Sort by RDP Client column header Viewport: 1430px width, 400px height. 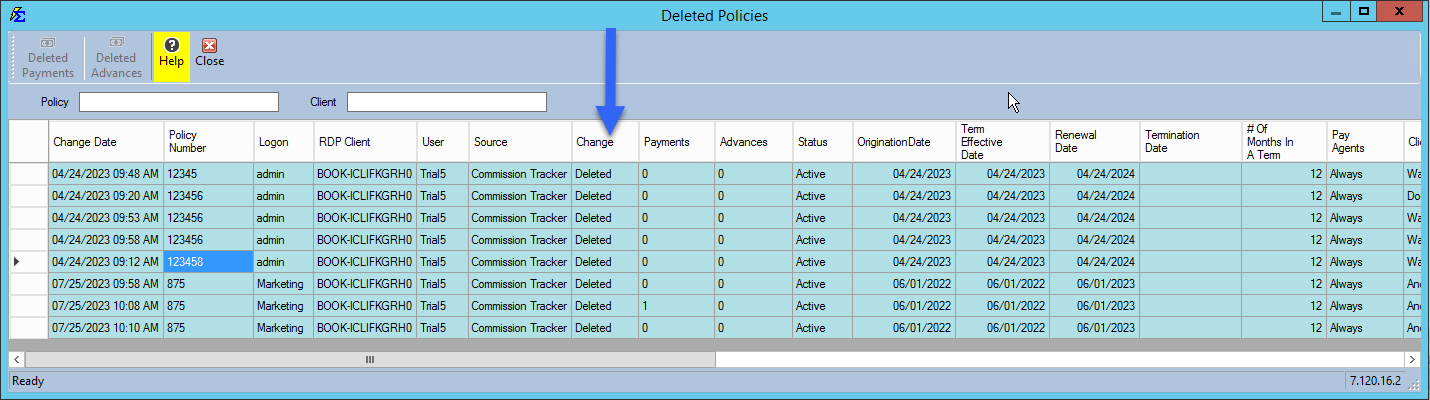click(x=365, y=142)
